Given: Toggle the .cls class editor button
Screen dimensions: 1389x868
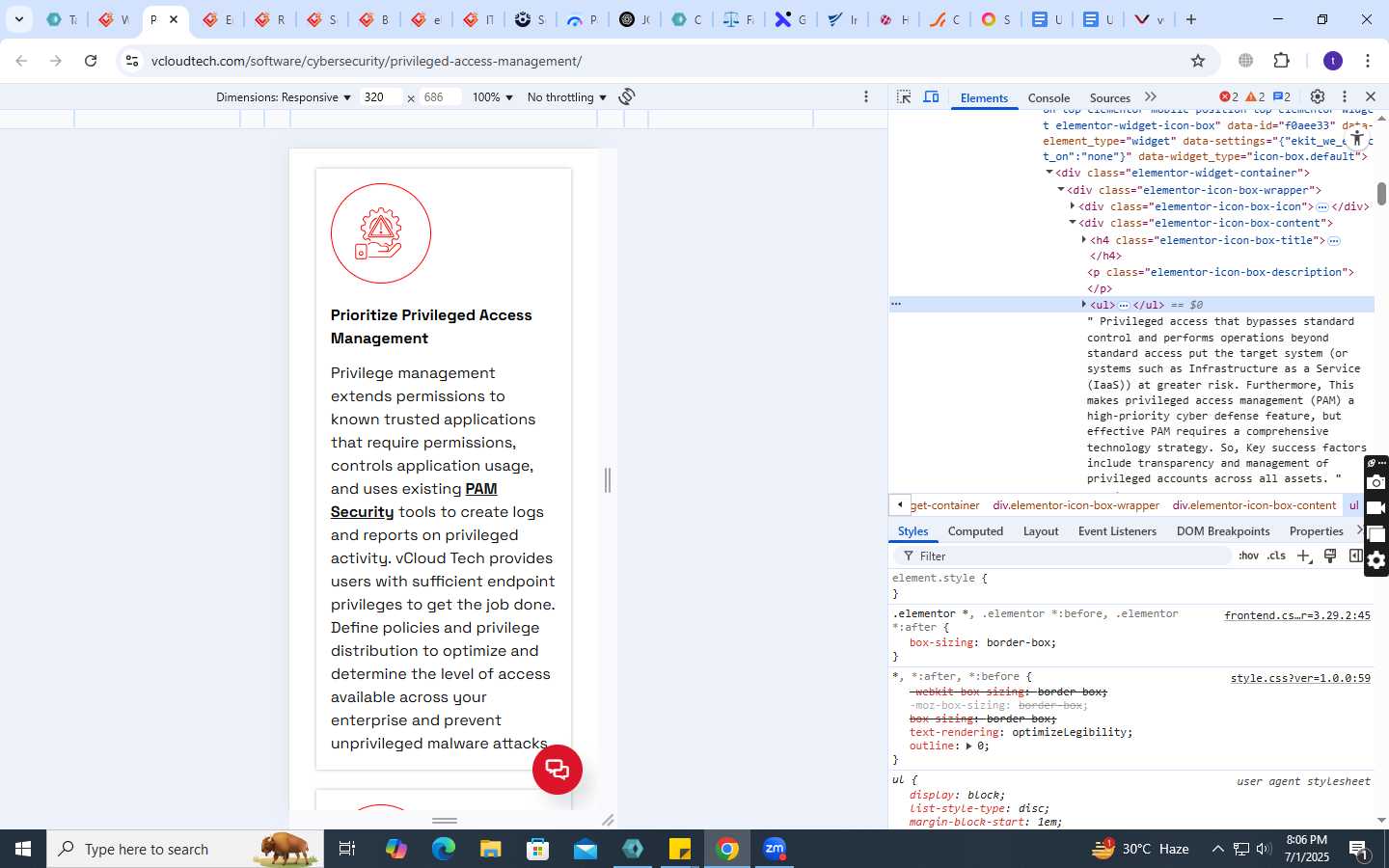Looking at the screenshot, I should pos(1276,556).
